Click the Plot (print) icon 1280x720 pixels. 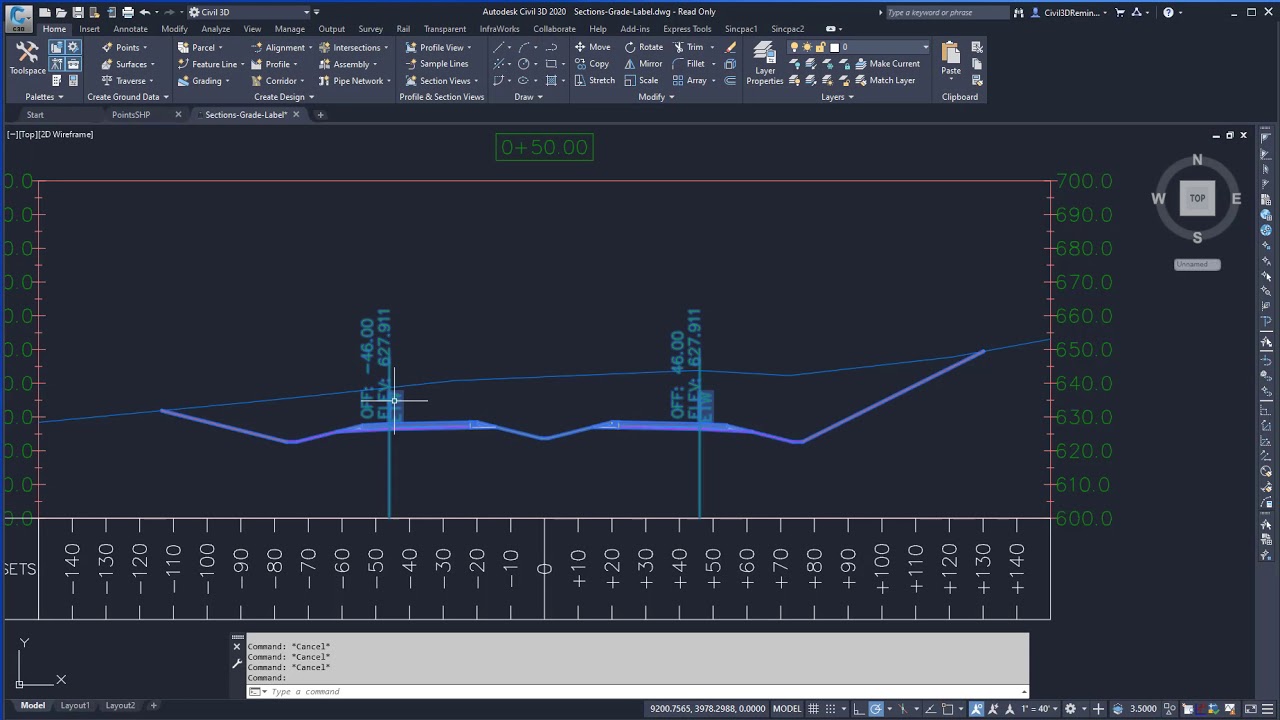[128, 12]
